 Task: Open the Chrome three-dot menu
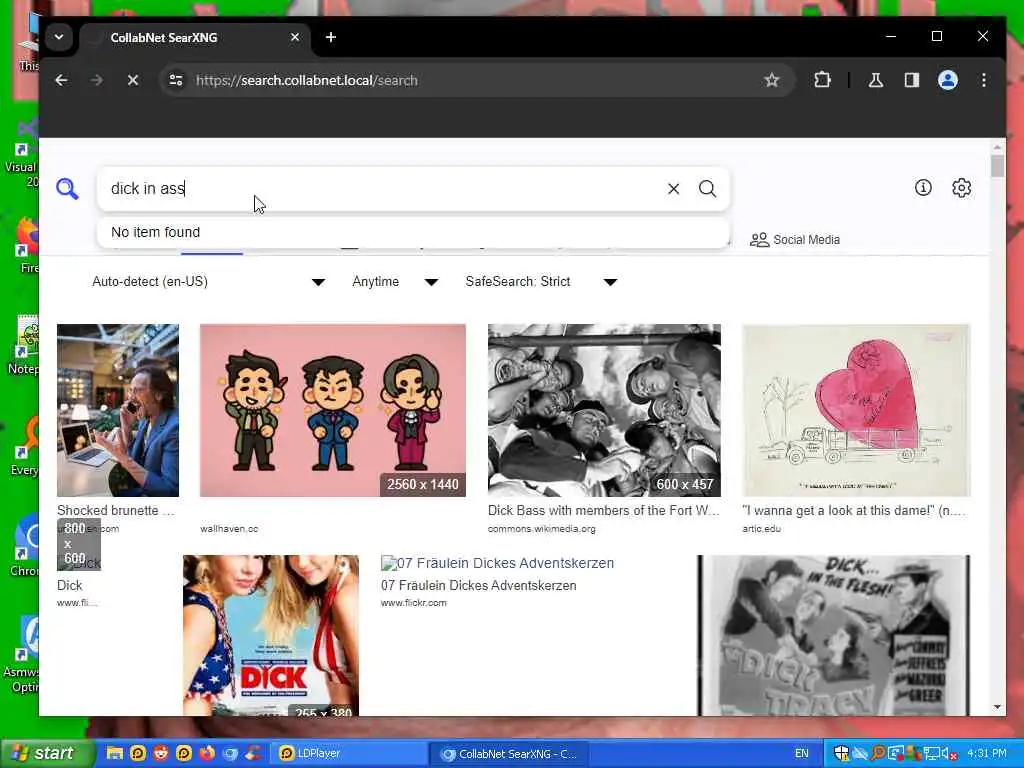(984, 80)
